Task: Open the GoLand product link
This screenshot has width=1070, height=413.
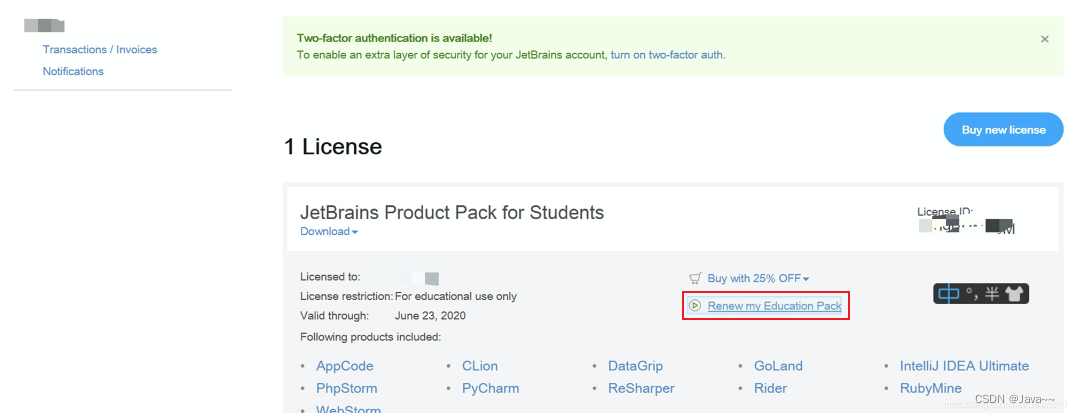Action: point(778,366)
